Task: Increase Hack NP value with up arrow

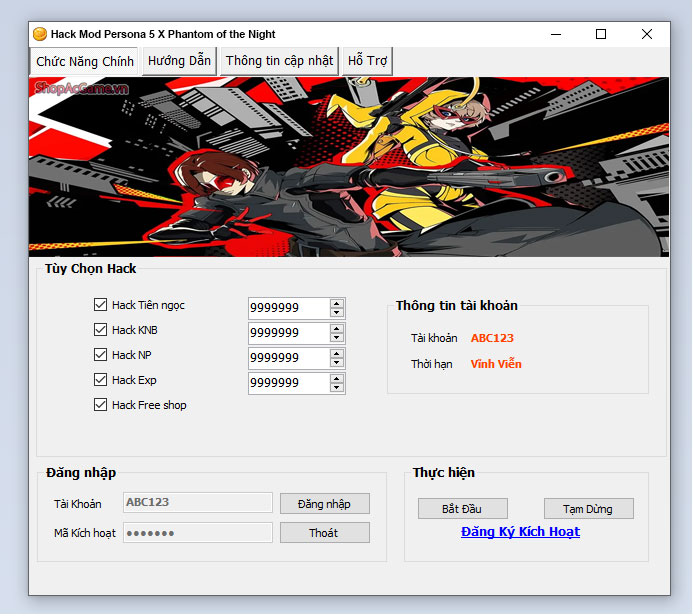Action: [337, 353]
